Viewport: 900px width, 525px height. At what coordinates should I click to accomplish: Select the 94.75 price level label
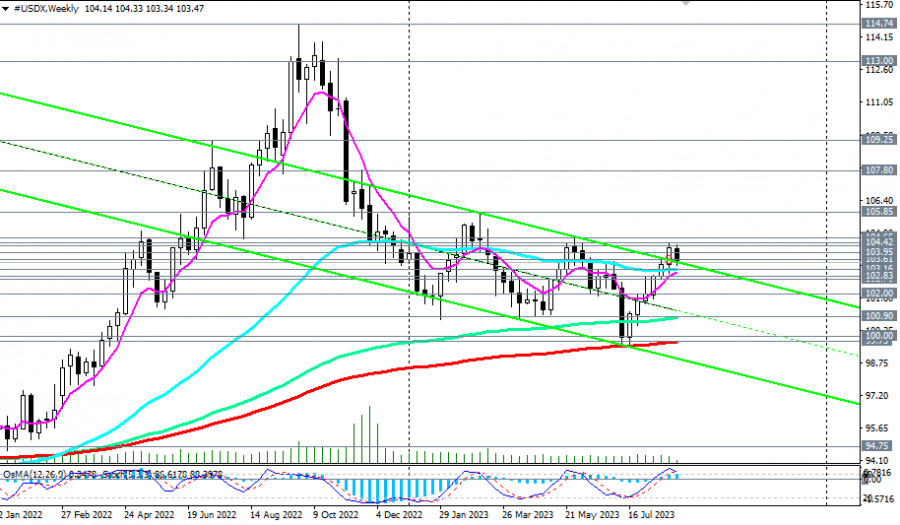click(877, 446)
